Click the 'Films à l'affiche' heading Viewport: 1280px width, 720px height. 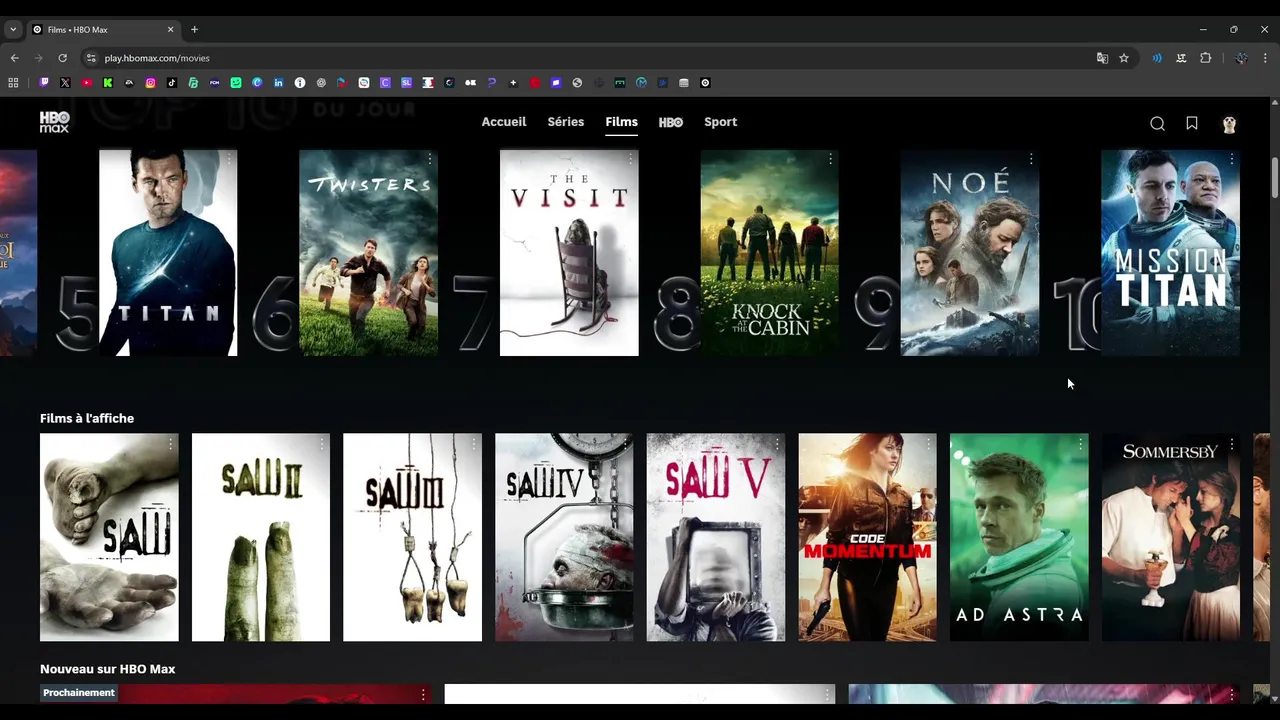(87, 418)
